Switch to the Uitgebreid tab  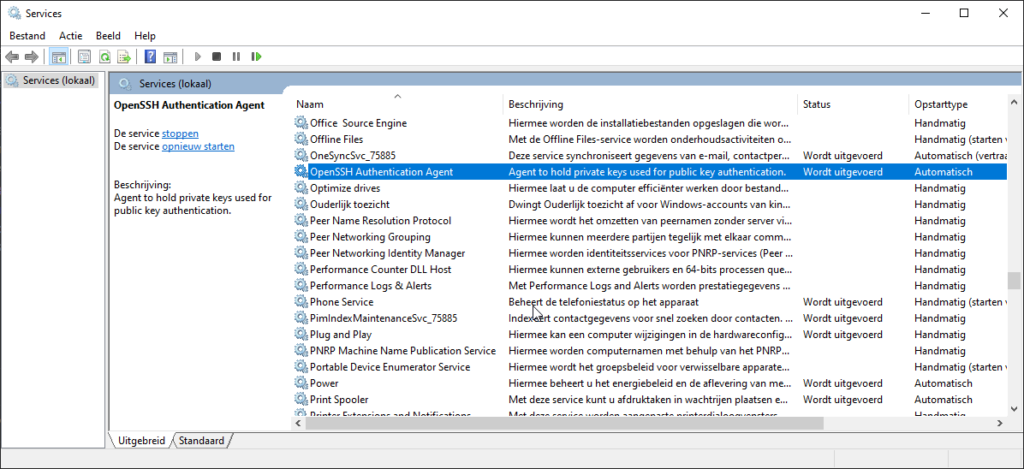(143, 440)
